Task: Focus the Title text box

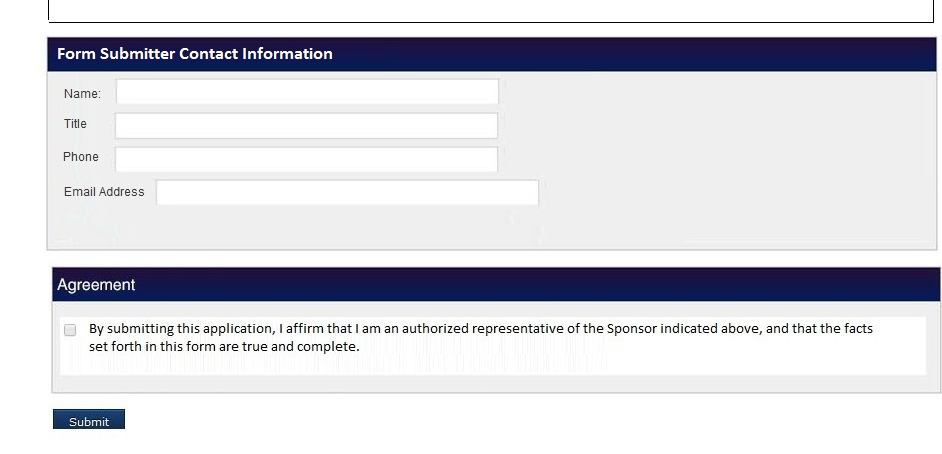Action: point(306,125)
